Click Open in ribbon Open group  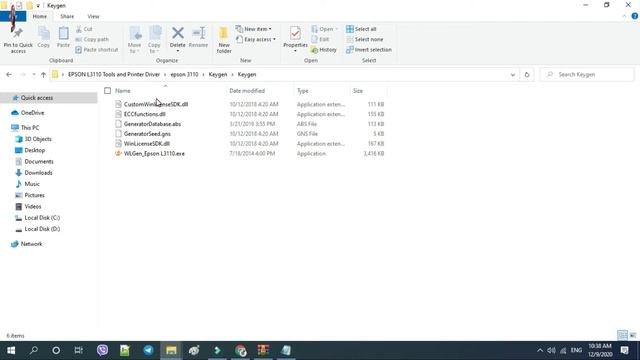(324, 29)
